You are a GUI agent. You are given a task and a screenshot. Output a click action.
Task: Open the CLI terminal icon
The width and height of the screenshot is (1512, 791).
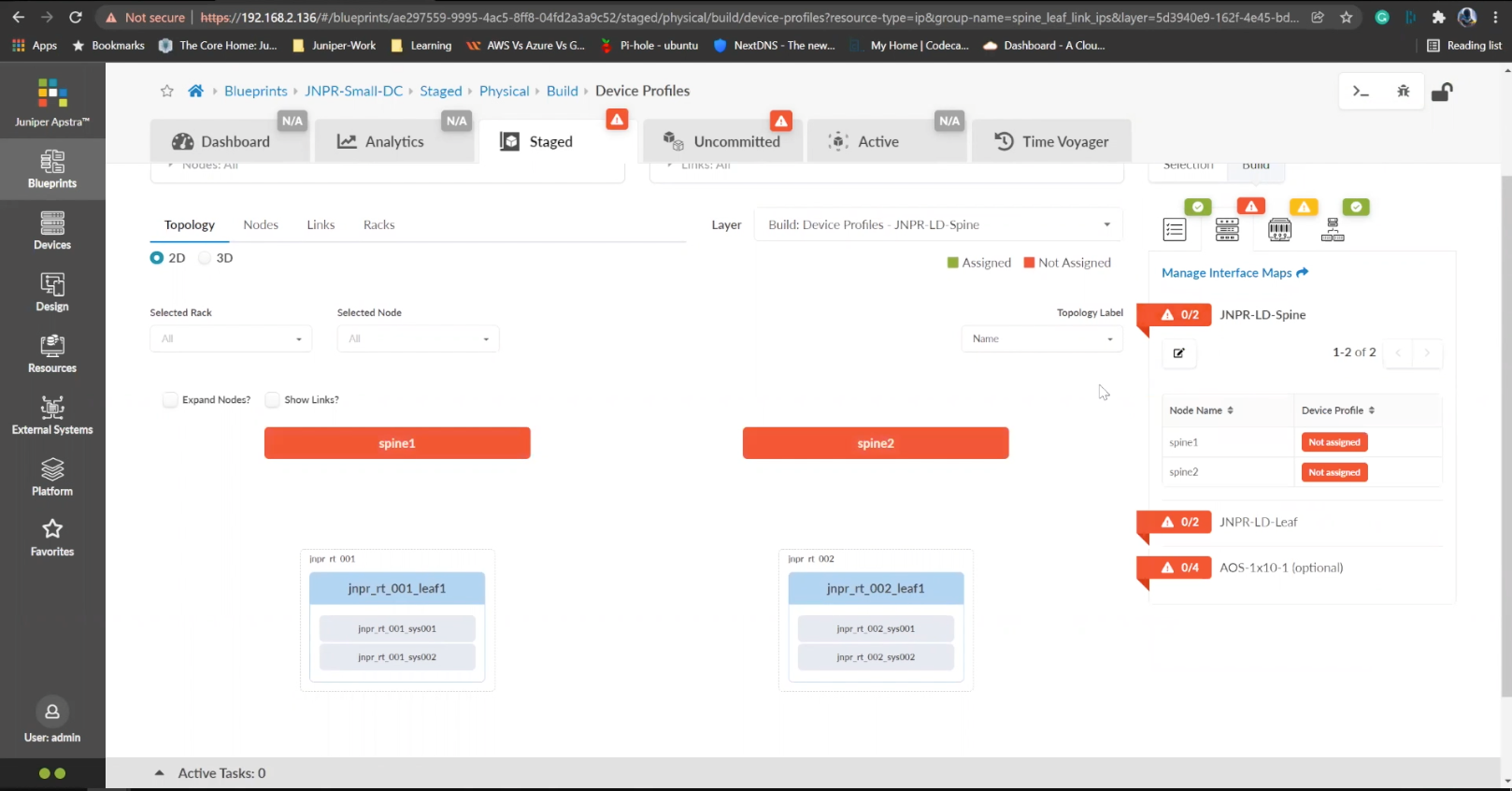pyautogui.click(x=1361, y=91)
